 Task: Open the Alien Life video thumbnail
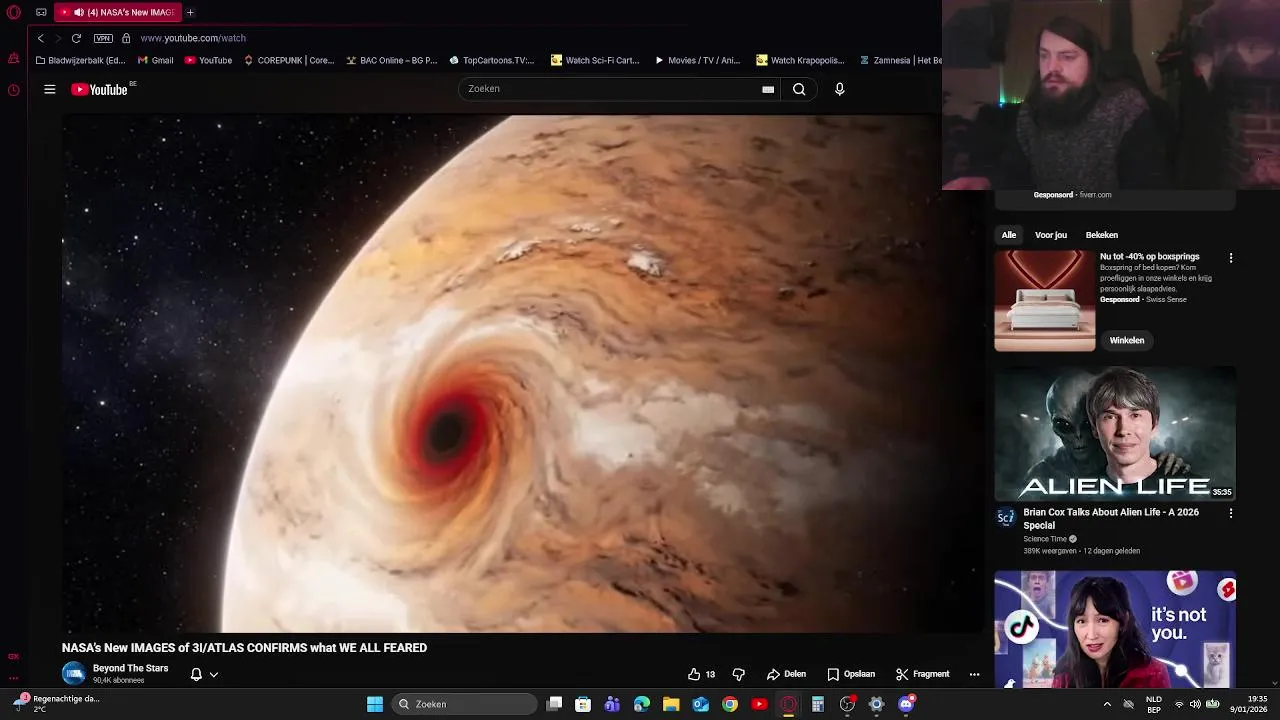click(x=1115, y=434)
